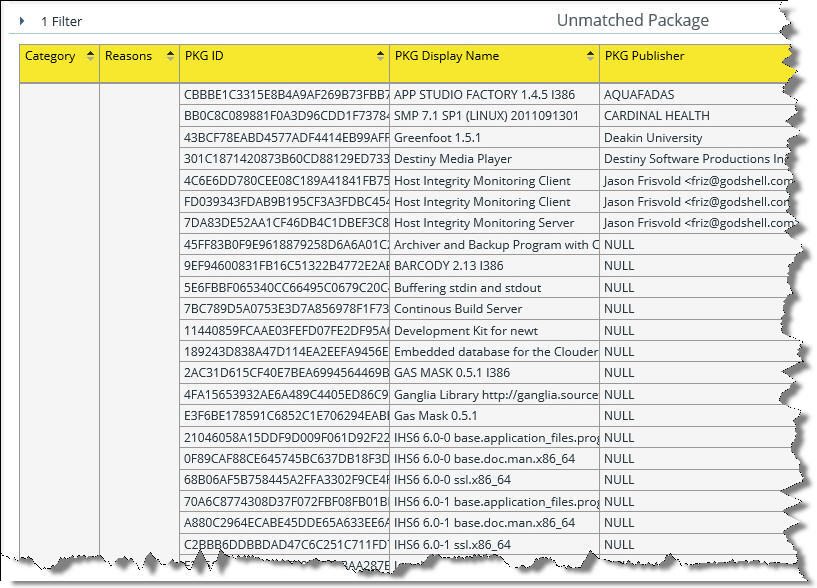
Task: Click the Category column header label
Action: click(x=50, y=56)
